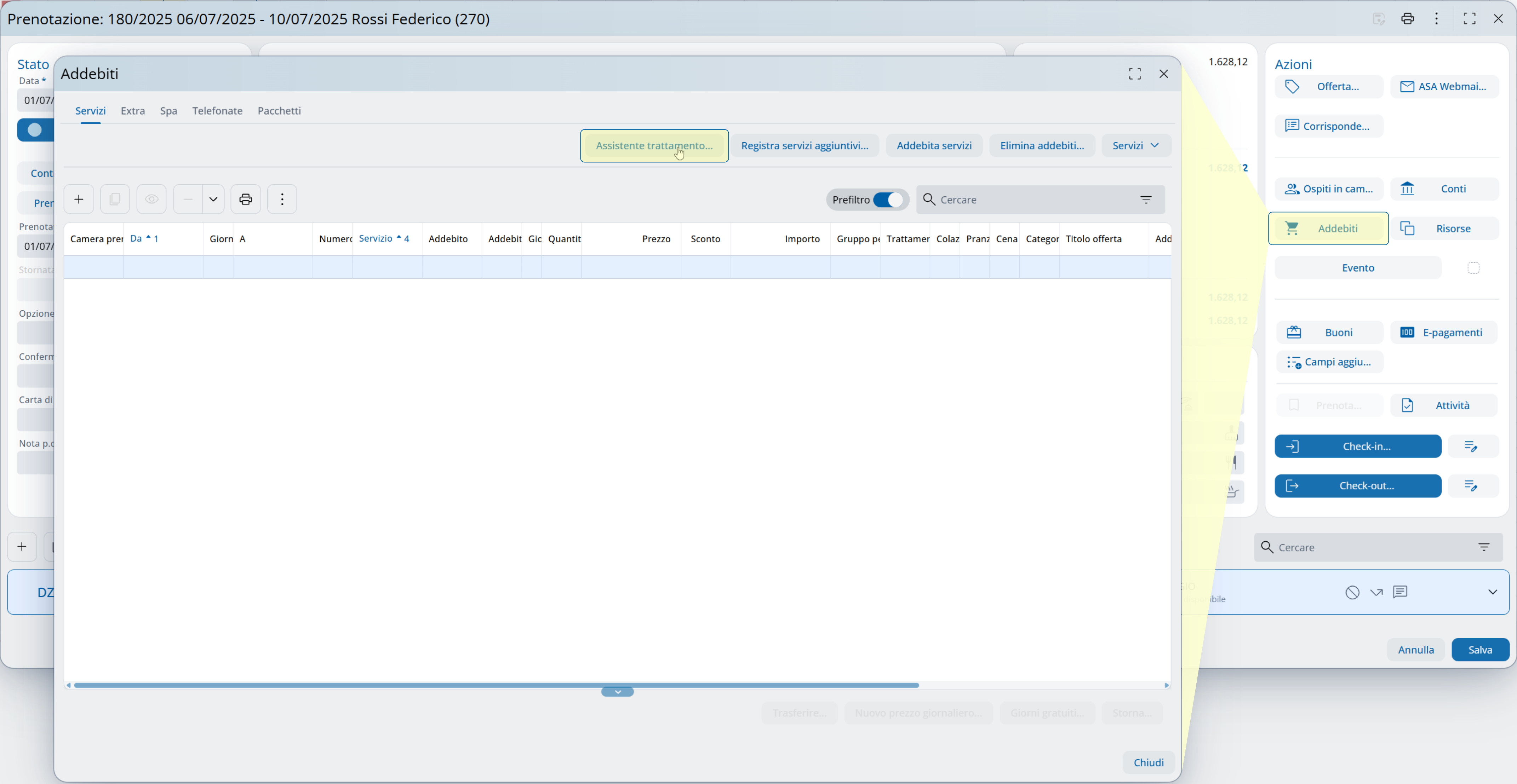Click the plus add-row icon in Addebiti toolbar

[x=78, y=199]
